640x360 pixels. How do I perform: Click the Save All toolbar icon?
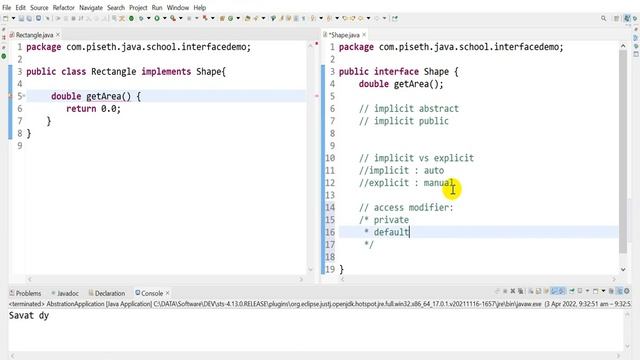(29, 18)
